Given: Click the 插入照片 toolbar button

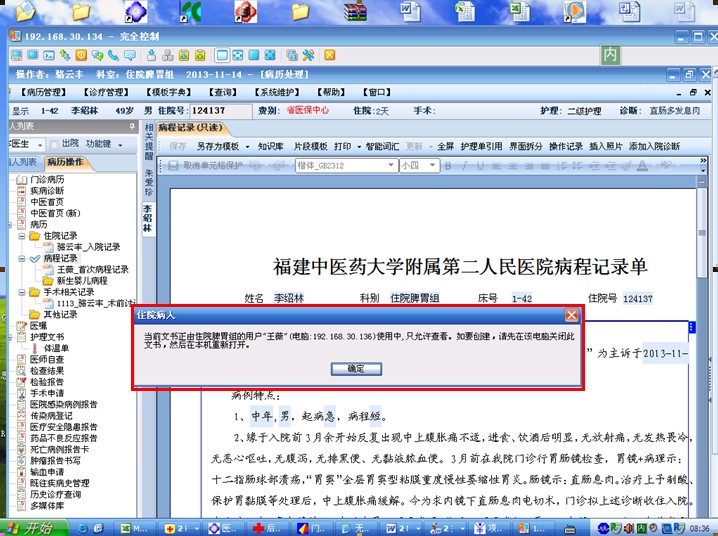Looking at the screenshot, I should click(606, 146).
